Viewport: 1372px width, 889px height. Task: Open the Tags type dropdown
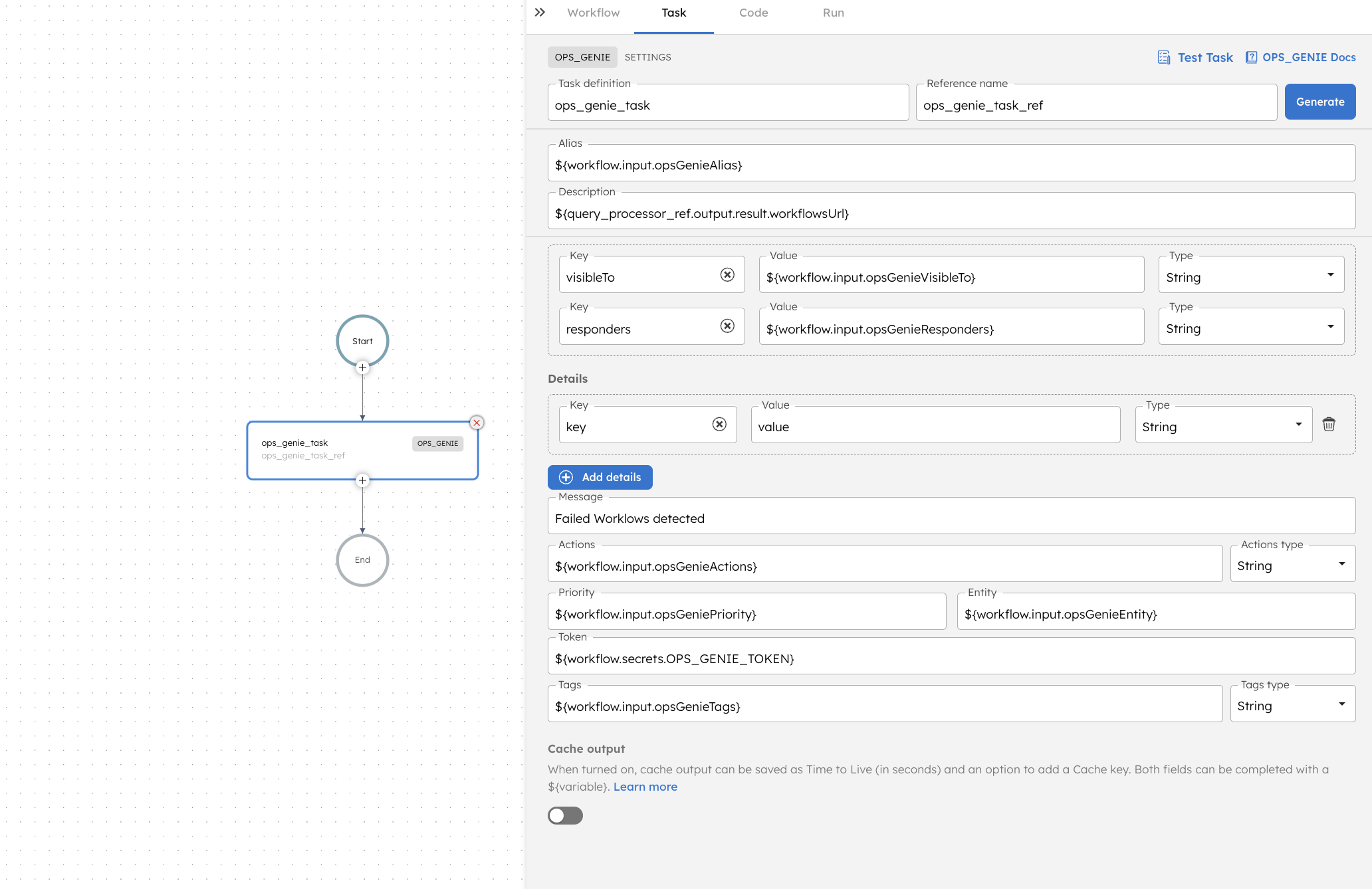(1292, 704)
